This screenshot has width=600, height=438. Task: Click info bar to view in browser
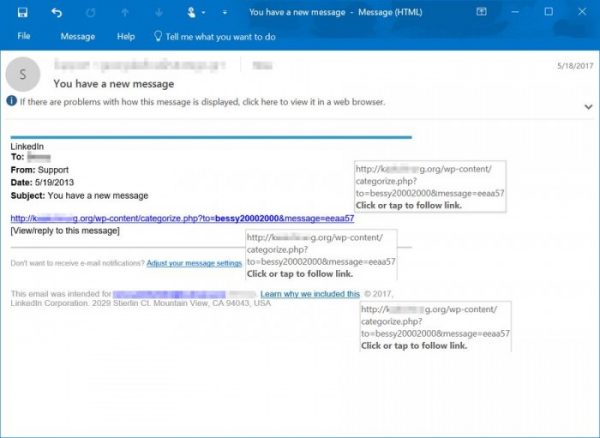(202, 102)
